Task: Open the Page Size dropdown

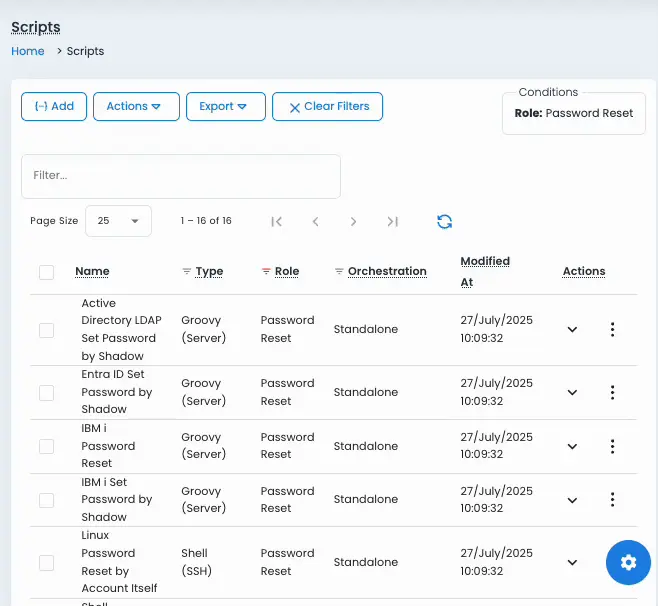Action: pyautogui.click(x=119, y=221)
